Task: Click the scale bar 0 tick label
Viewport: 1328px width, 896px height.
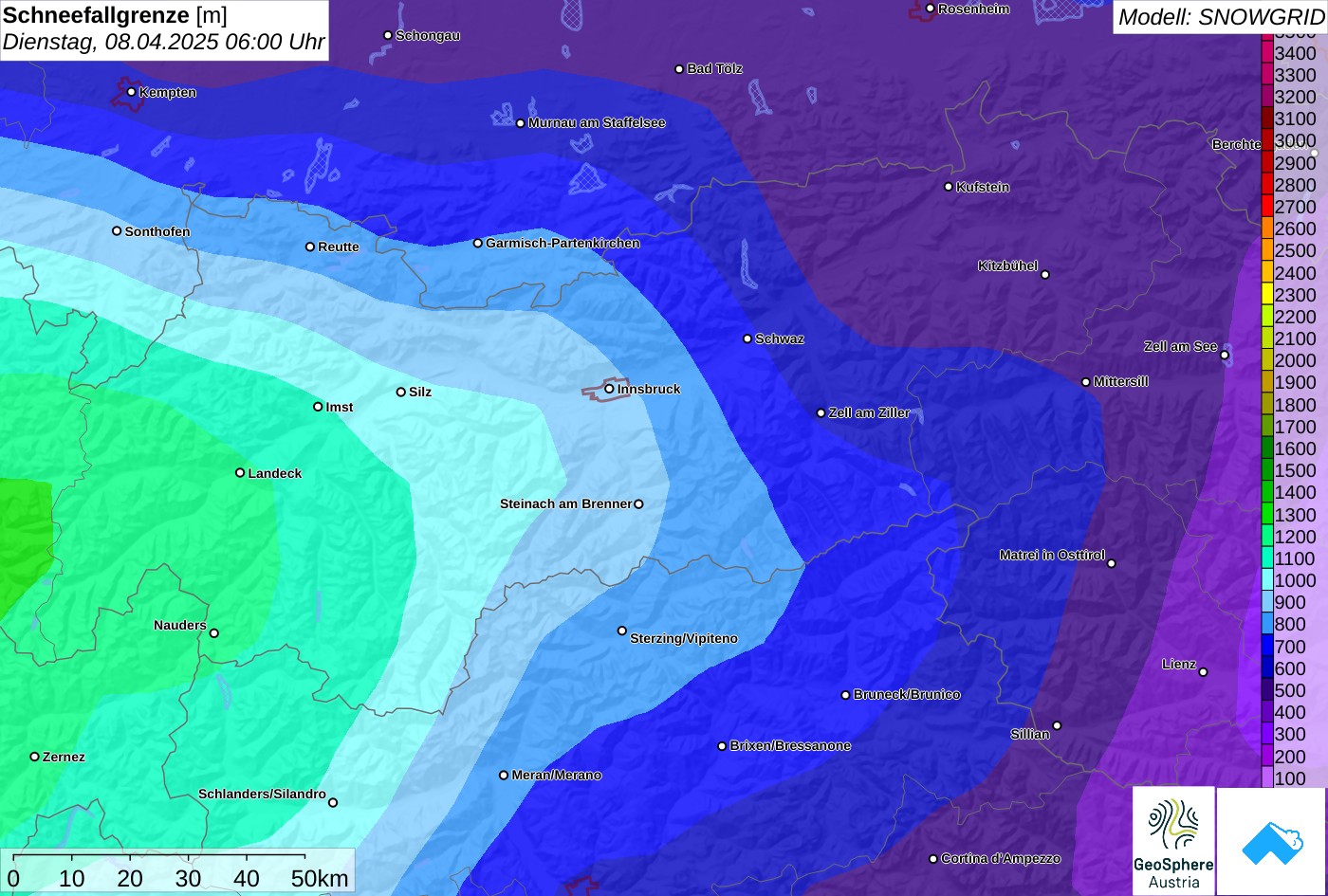Action: coord(13,879)
